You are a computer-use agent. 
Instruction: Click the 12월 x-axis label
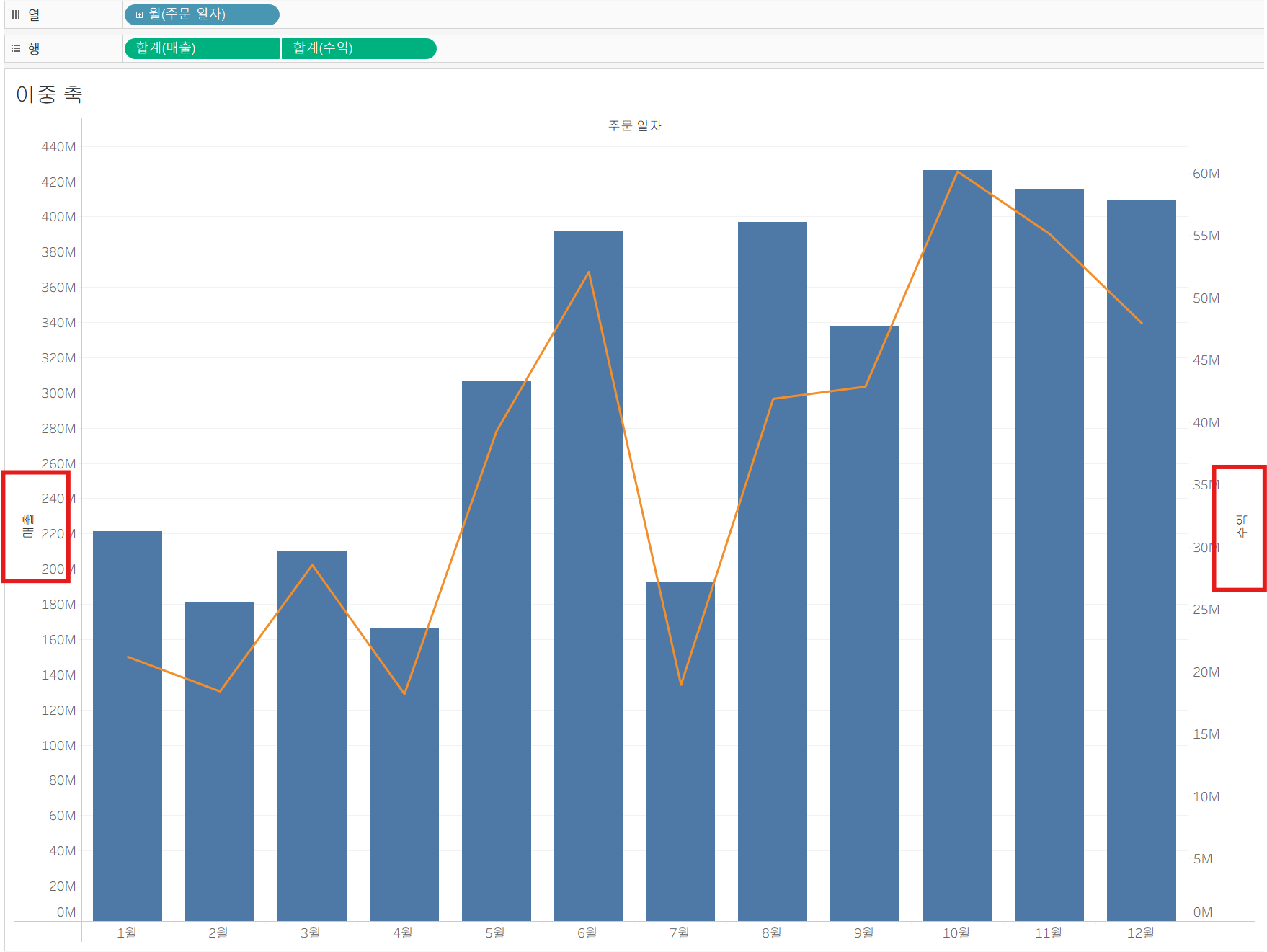click(x=1140, y=933)
